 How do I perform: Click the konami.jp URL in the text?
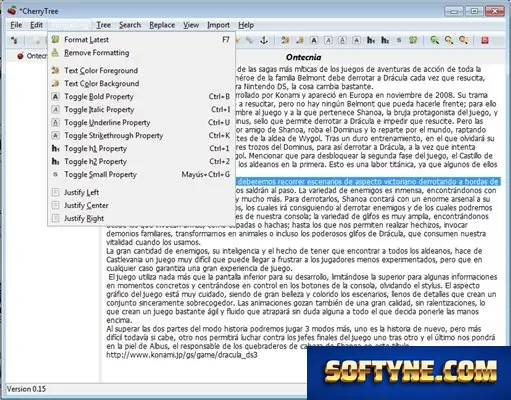pyautogui.click(x=182, y=355)
